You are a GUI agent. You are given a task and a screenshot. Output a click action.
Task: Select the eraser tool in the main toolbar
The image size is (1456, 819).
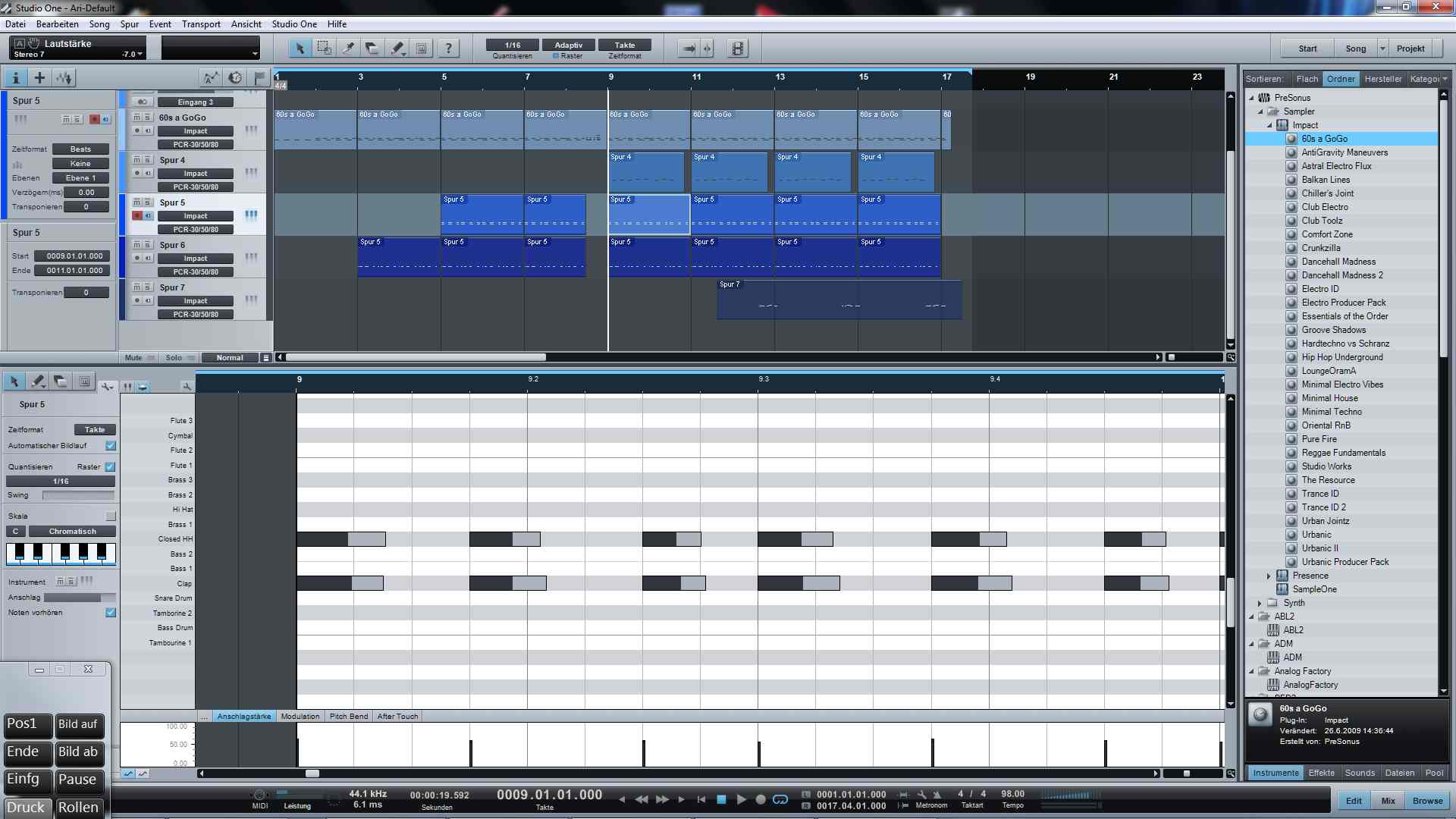372,49
